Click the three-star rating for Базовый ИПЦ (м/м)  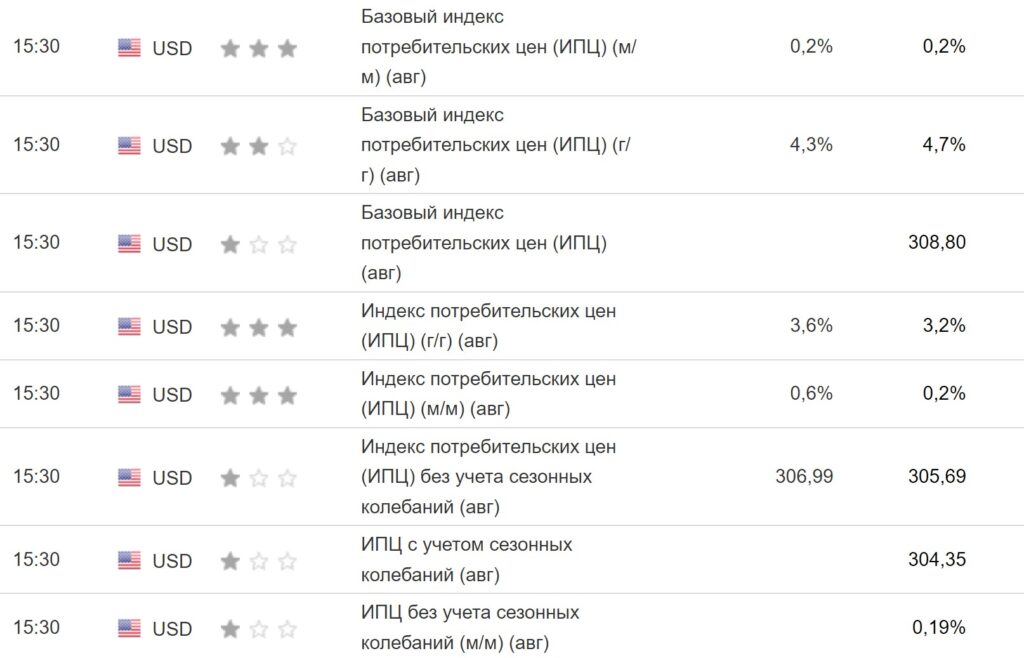tap(258, 48)
